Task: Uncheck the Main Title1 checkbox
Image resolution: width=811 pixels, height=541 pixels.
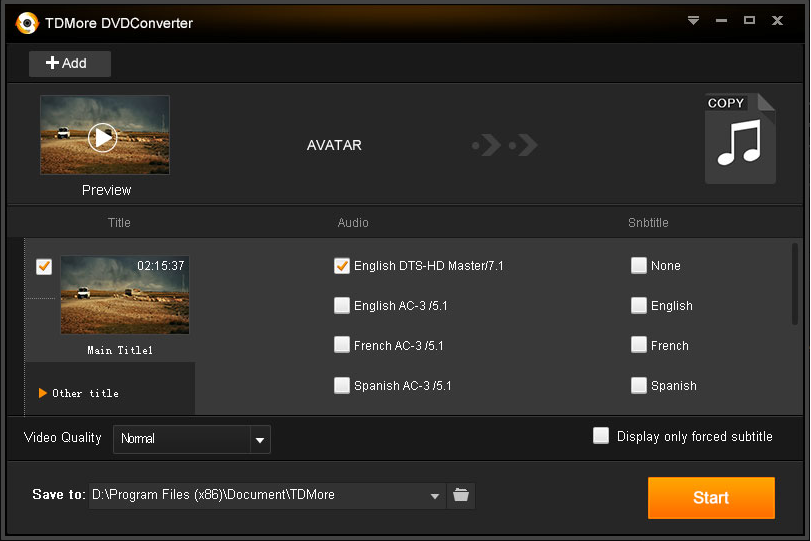Action: (x=44, y=266)
